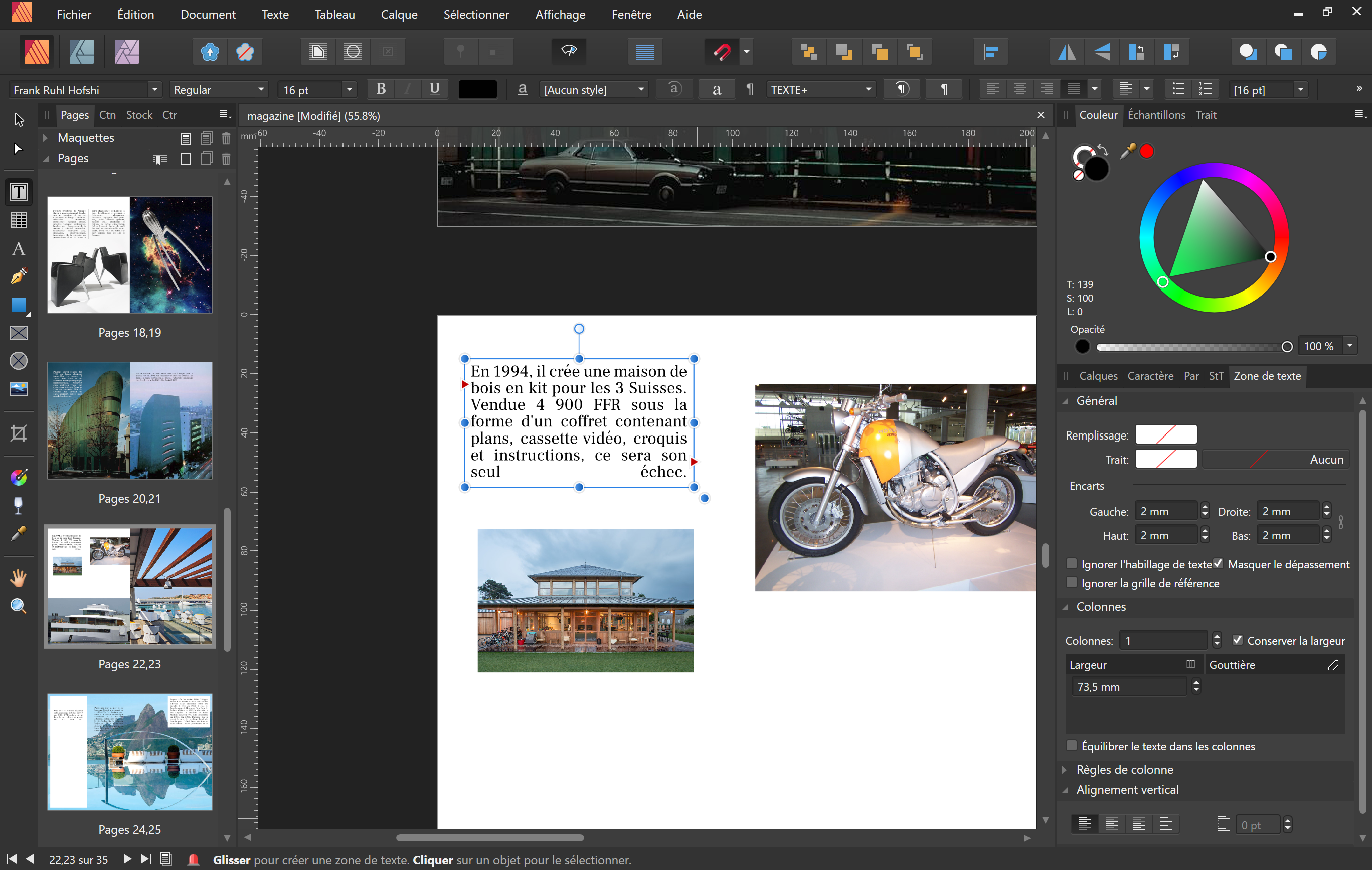Viewport: 1372px width, 870px height.
Task: Flip selection horizontally
Action: [1067, 52]
